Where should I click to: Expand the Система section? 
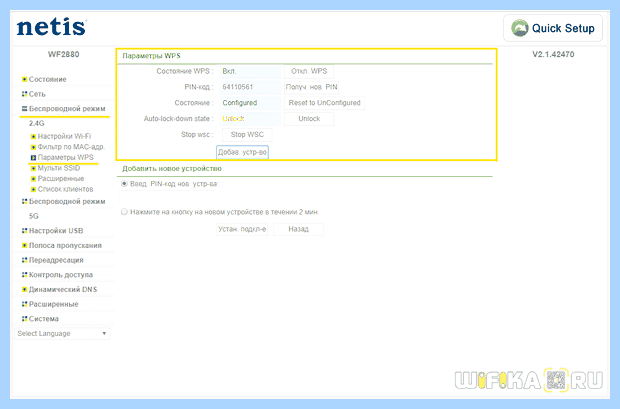point(43,318)
